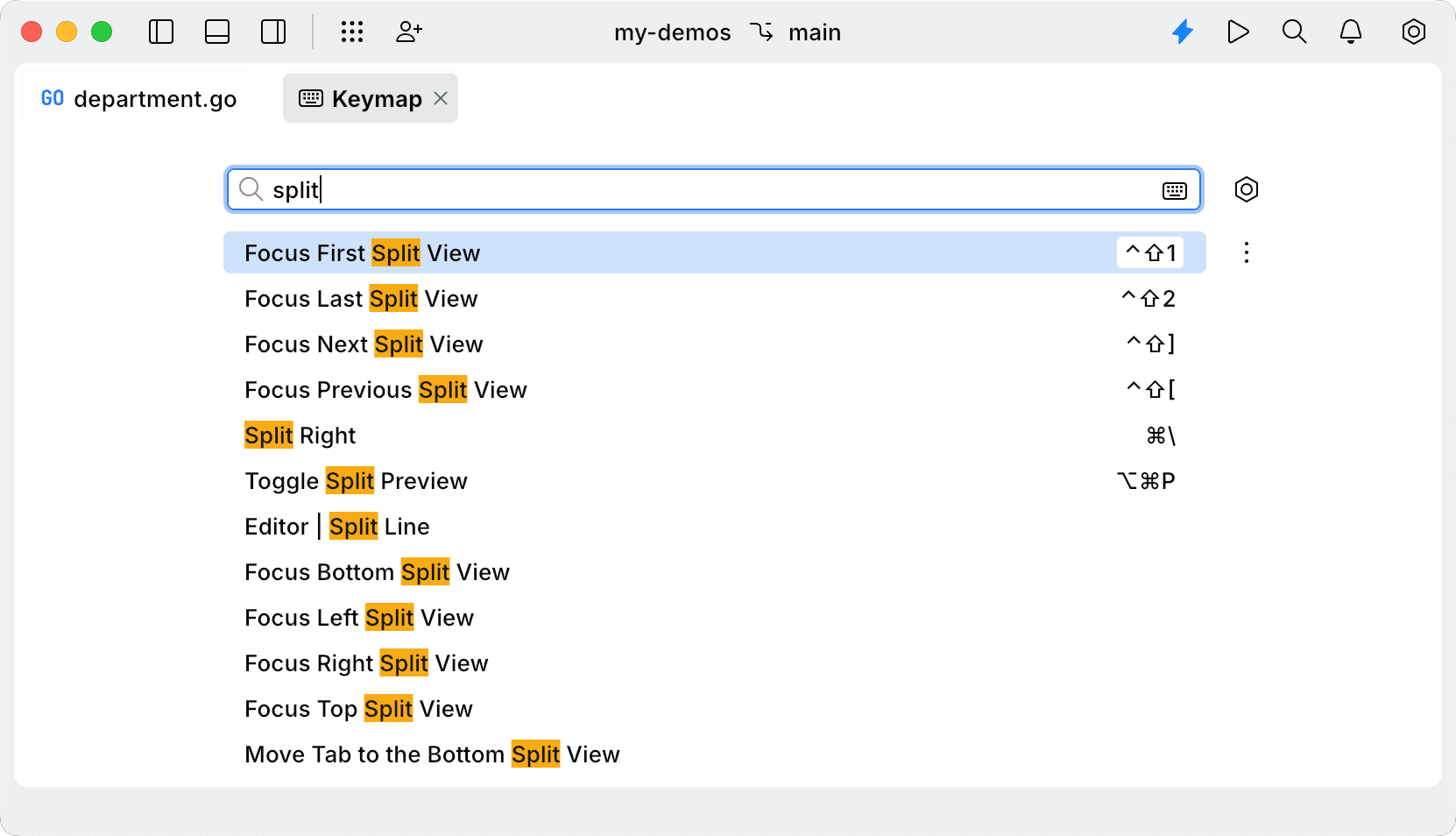Image resolution: width=1456 pixels, height=836 pixels.
Task: Toggle the bottom panel visibility
Action: [x=216, y=32]
